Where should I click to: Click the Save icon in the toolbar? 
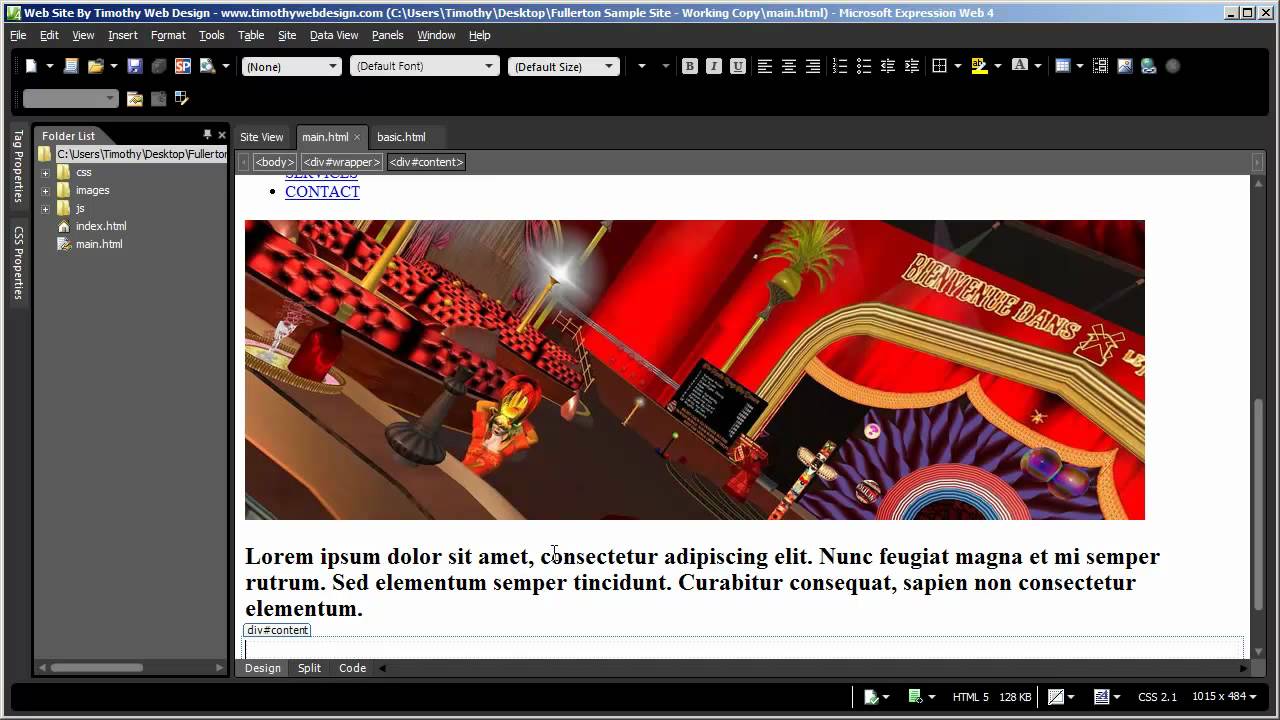coord(134,66)
